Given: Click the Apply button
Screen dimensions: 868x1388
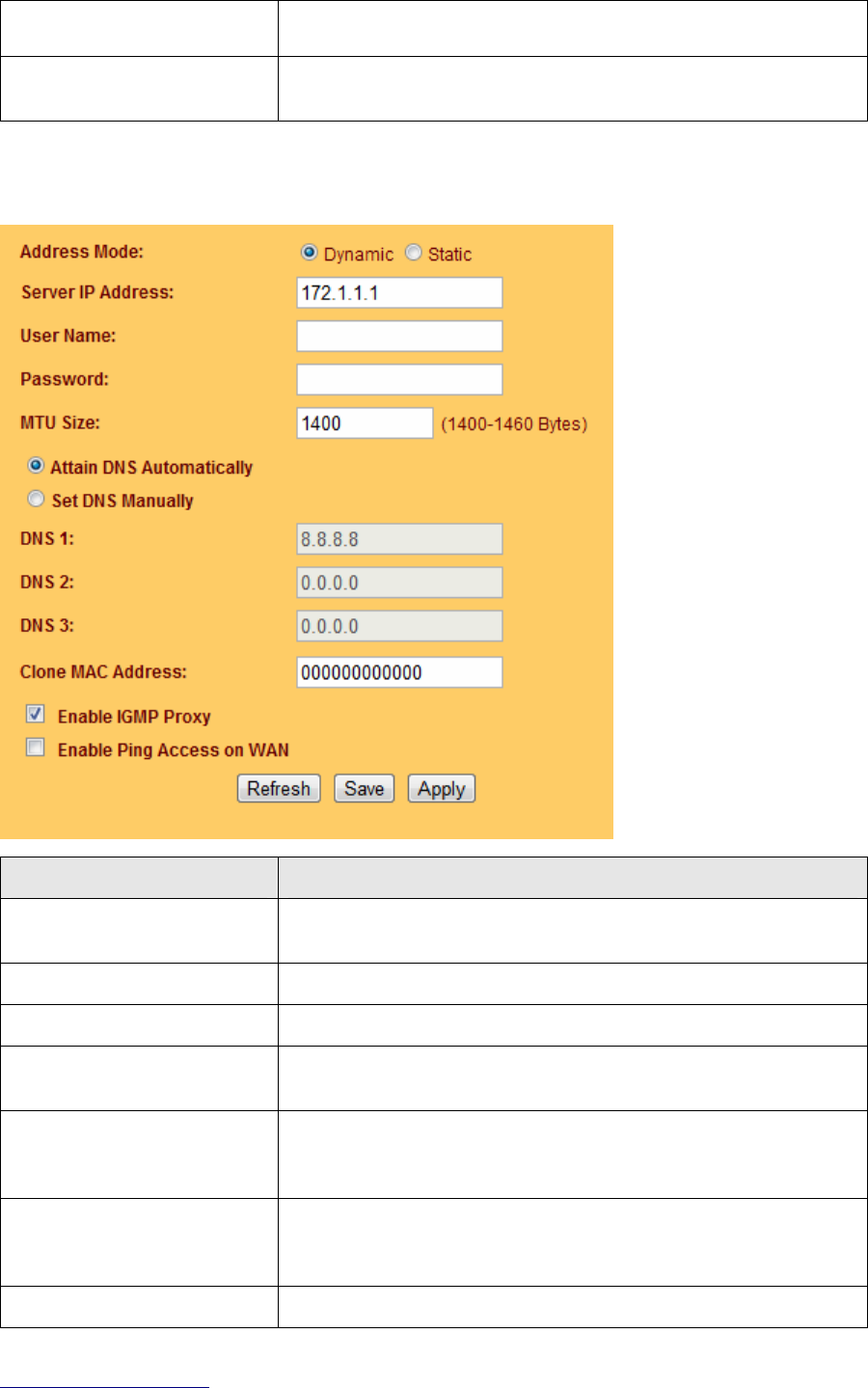Looking at the screenshot, I should [x=442, y=789].
